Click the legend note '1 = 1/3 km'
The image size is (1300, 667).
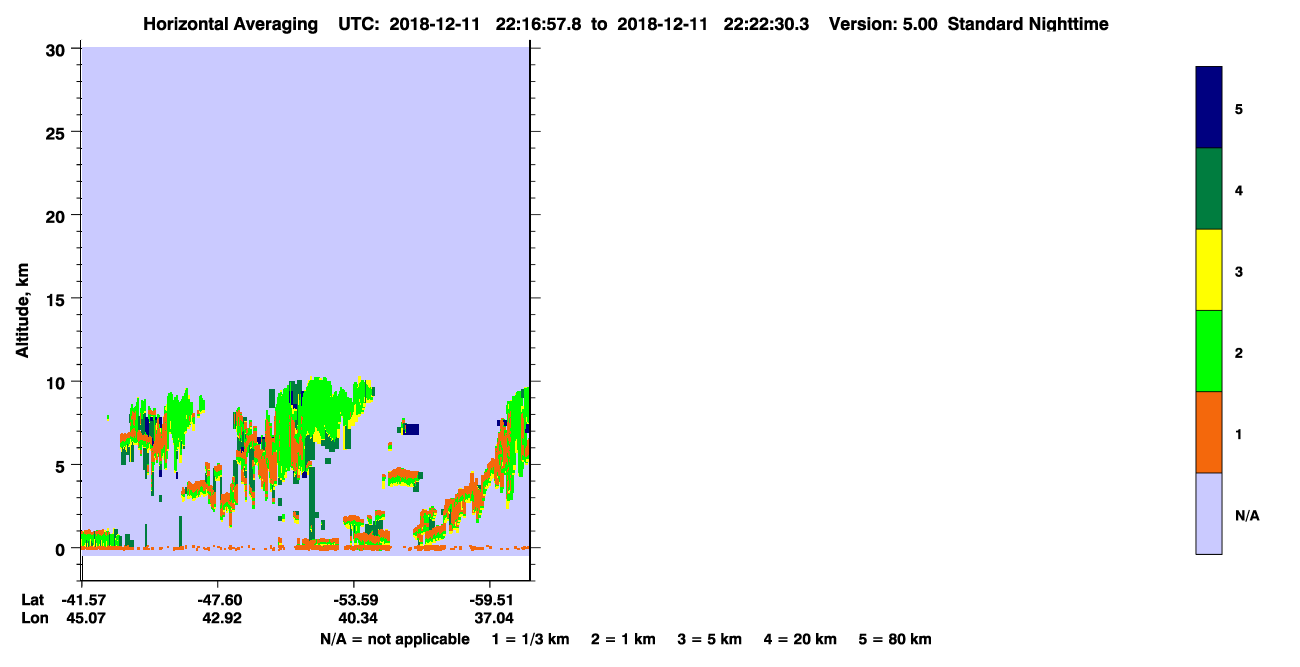click(x=532, y=639)
